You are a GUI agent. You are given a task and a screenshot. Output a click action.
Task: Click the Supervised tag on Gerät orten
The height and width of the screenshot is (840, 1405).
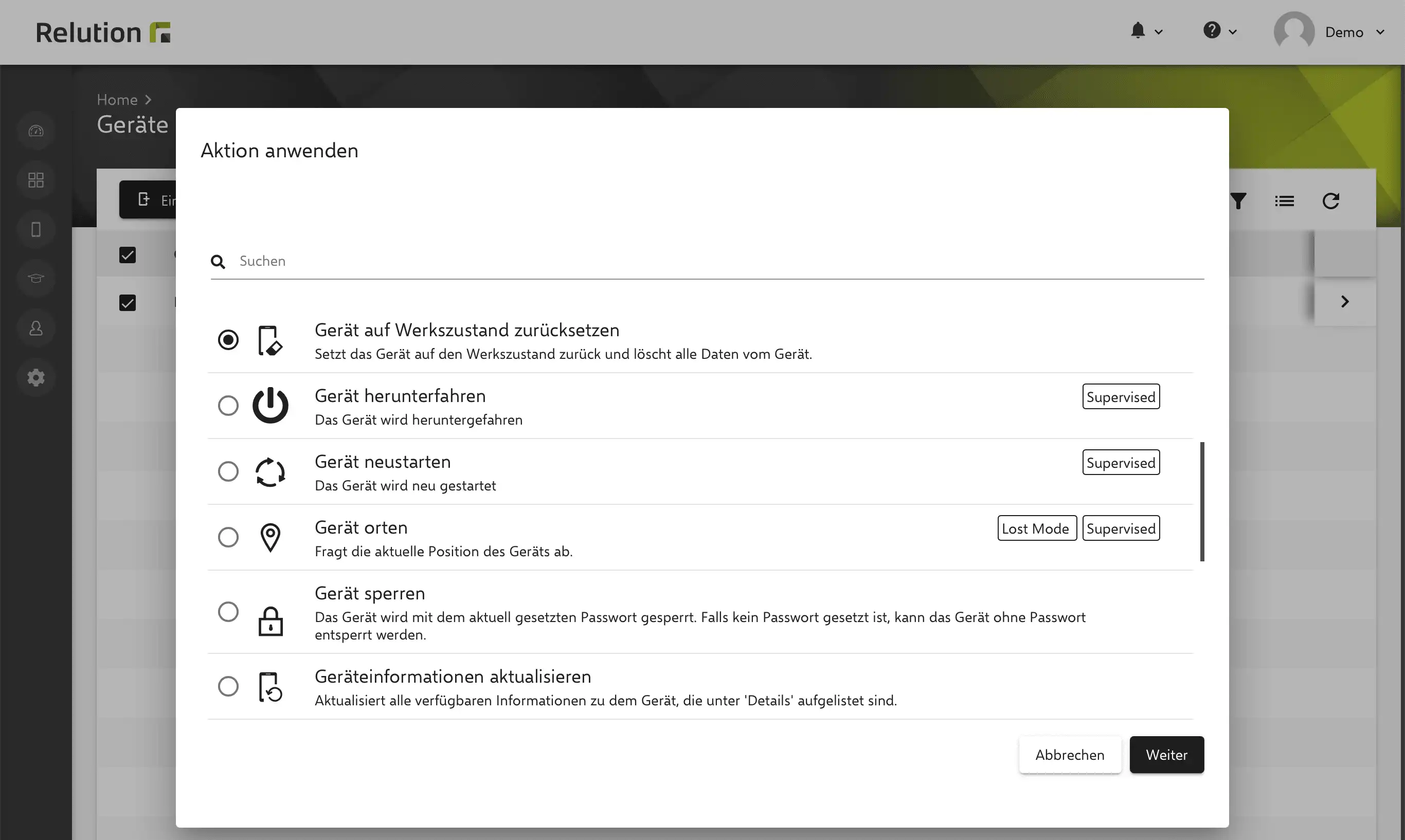(x=1121, y=528)
